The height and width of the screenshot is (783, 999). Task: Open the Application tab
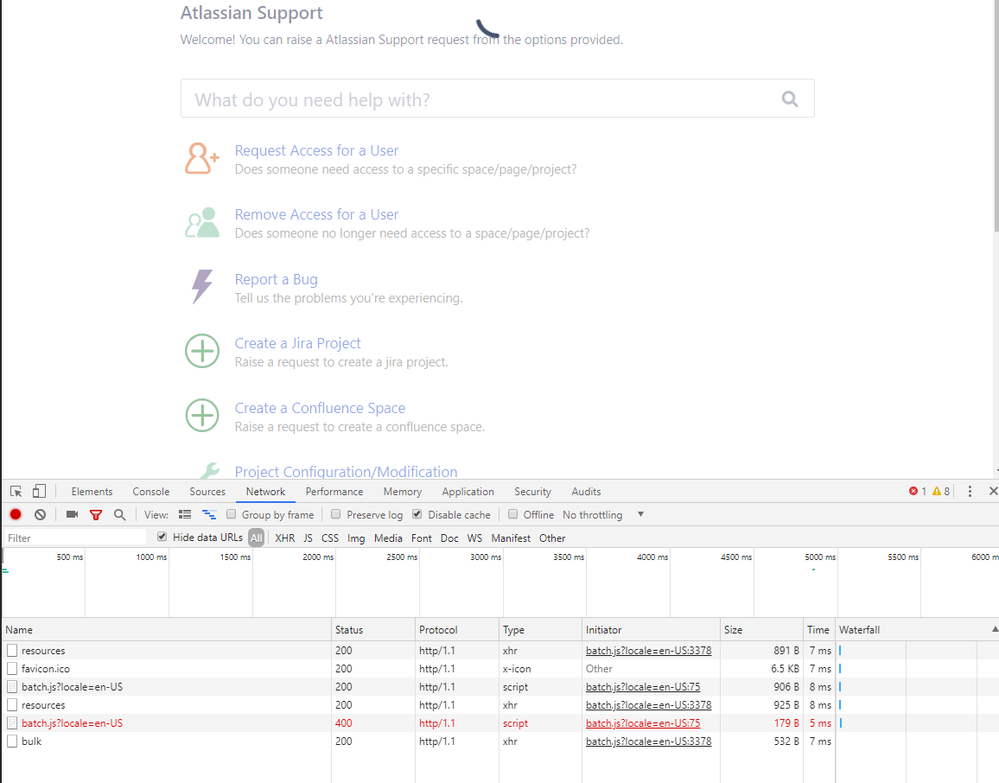pos(468,491)
